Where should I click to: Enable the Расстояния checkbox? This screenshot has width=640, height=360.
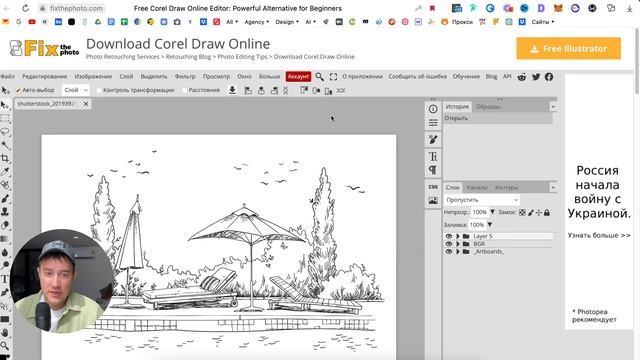tap(184, 90)
